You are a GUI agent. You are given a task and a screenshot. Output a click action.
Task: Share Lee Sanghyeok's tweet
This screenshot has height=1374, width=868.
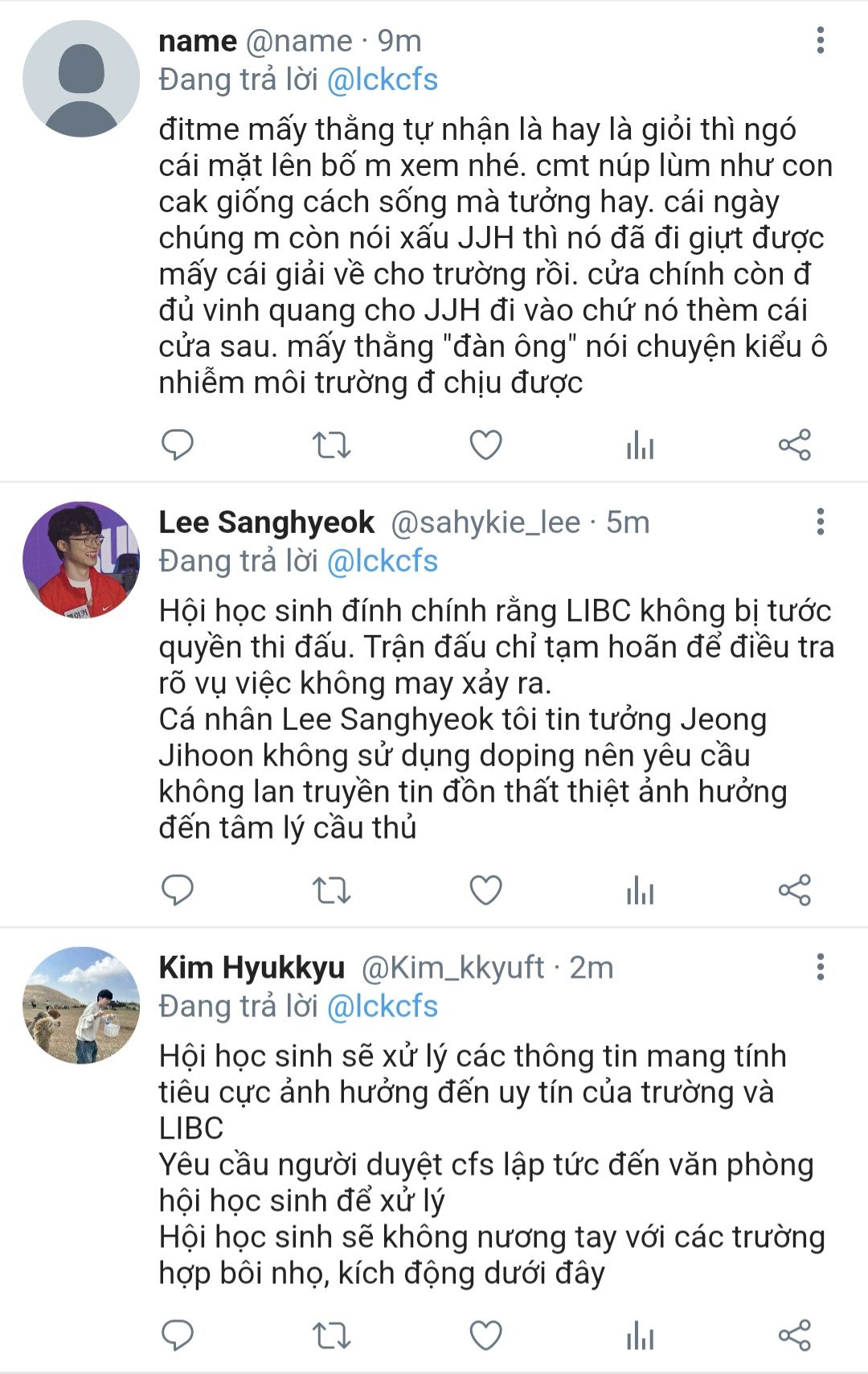click(x=794, y=890)
